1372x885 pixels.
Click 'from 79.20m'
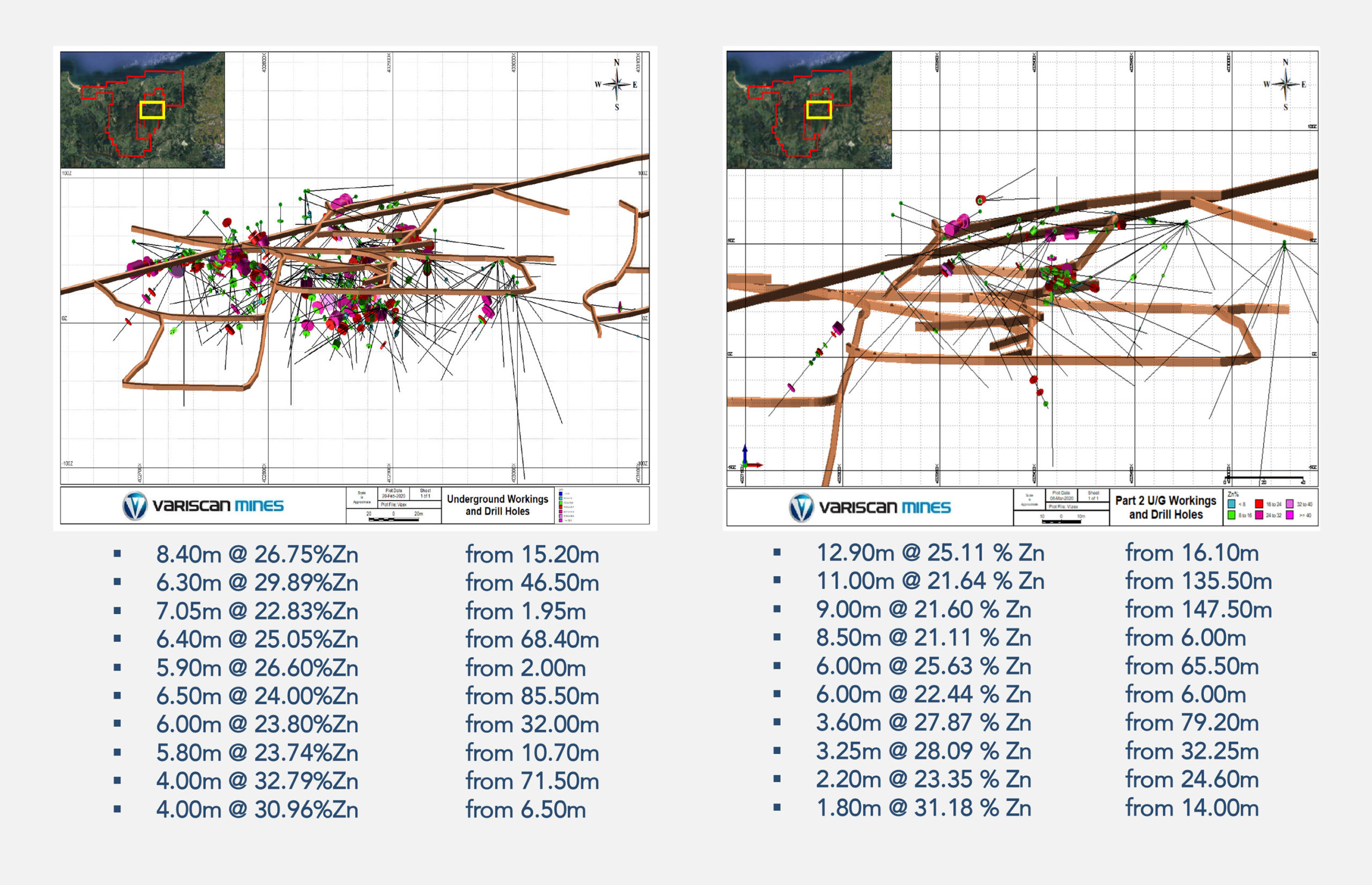tap(1192, 723)
